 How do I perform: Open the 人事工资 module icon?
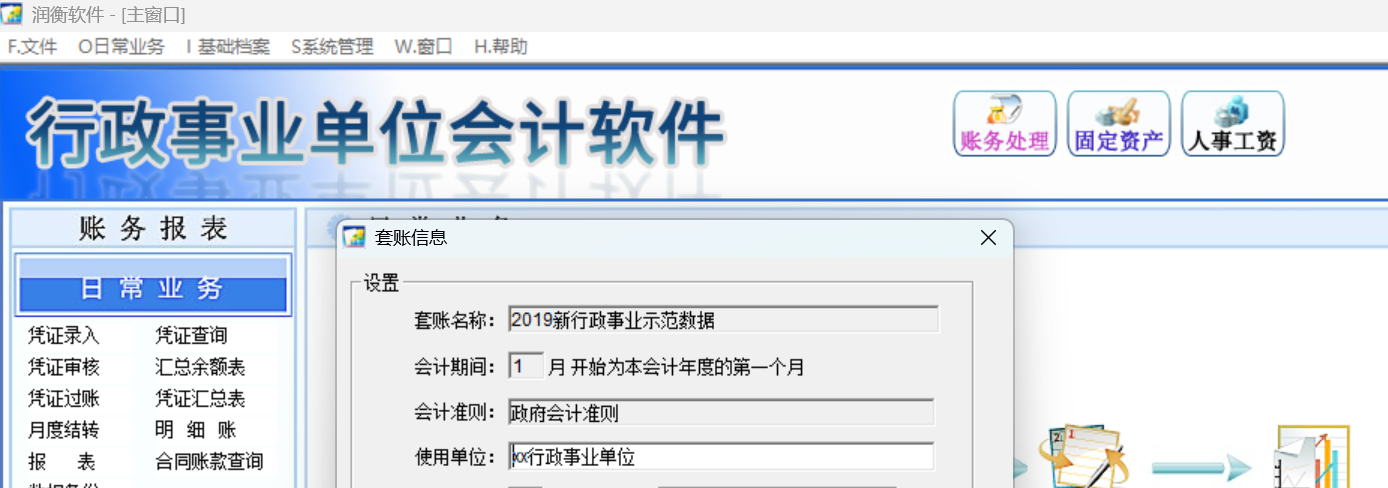[1233, 124]
